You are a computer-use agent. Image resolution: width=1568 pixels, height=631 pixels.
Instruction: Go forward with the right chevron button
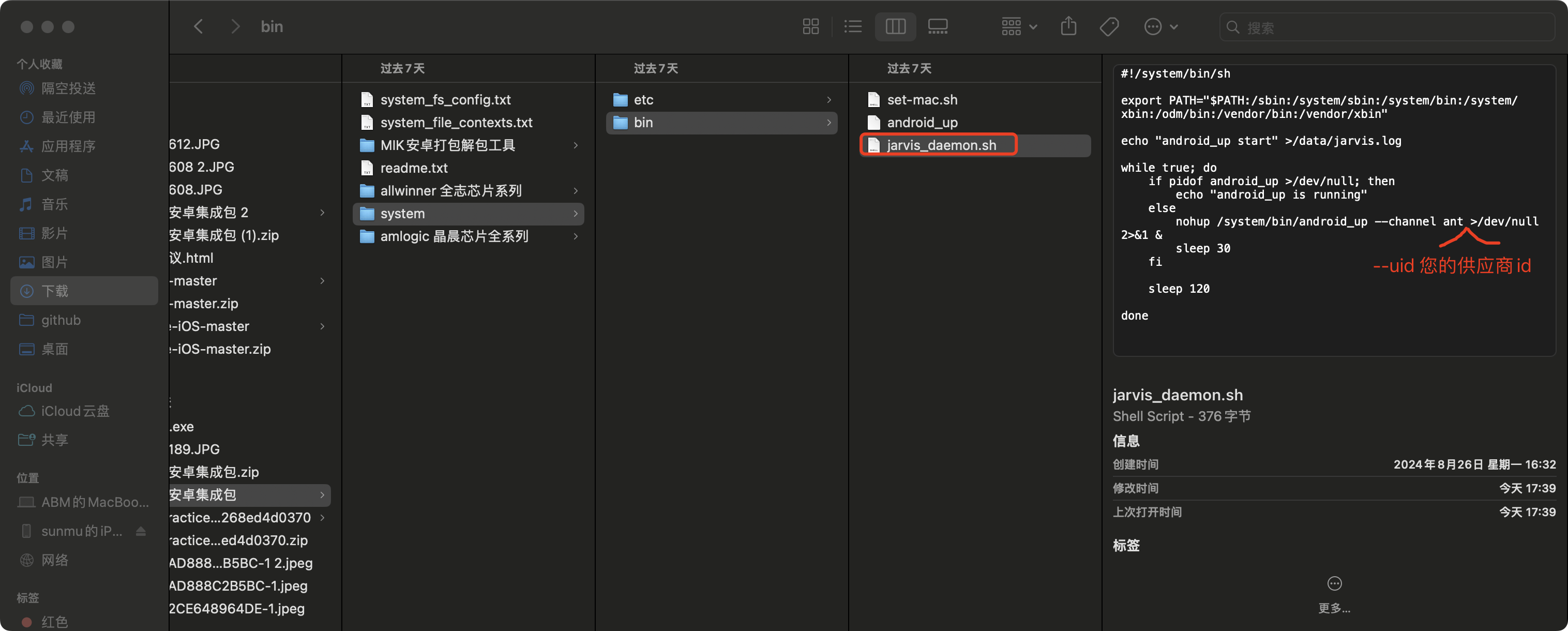click(236, 27)
